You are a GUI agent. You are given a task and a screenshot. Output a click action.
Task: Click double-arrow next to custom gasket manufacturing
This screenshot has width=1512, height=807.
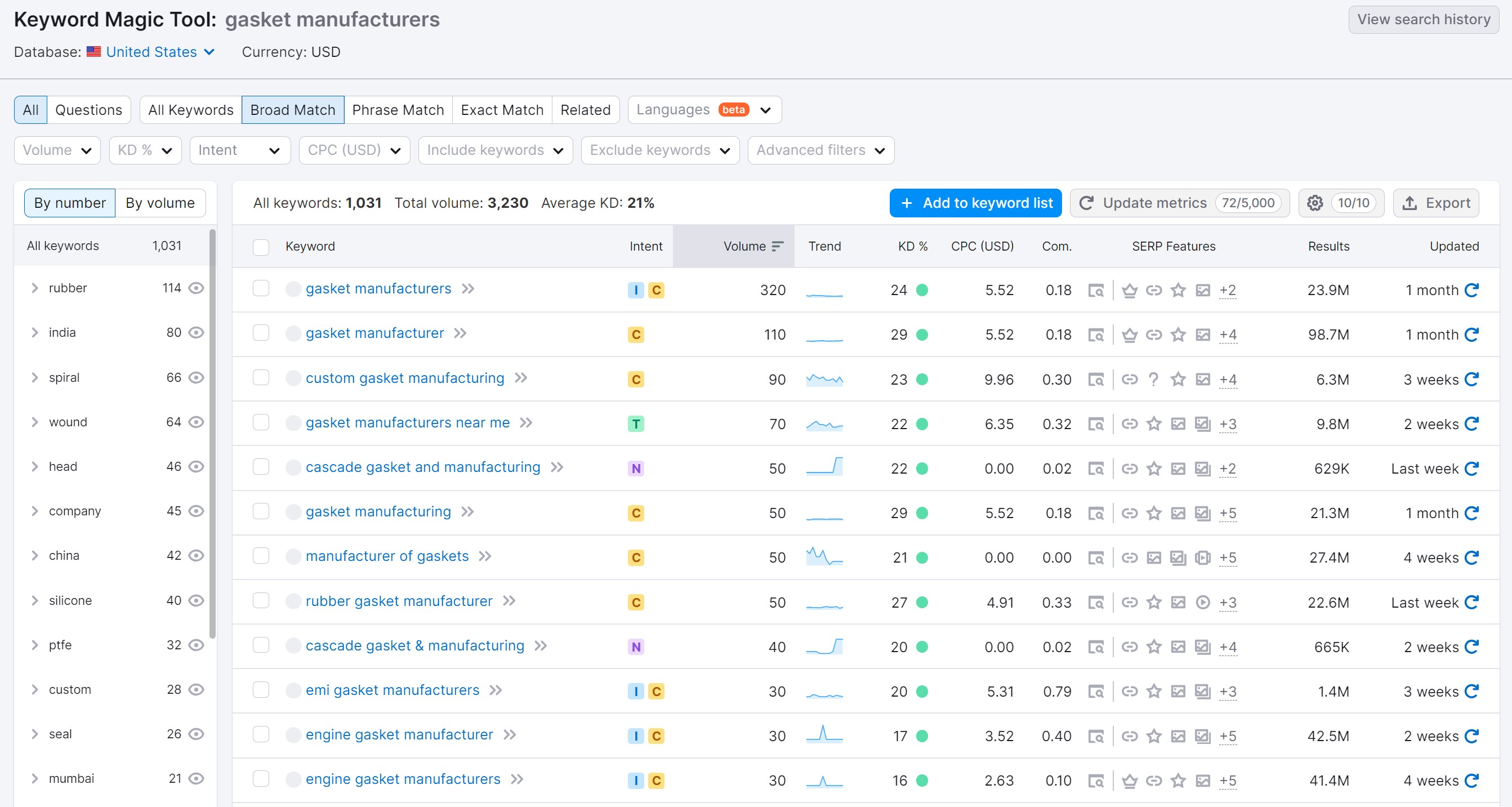point(521,378)
